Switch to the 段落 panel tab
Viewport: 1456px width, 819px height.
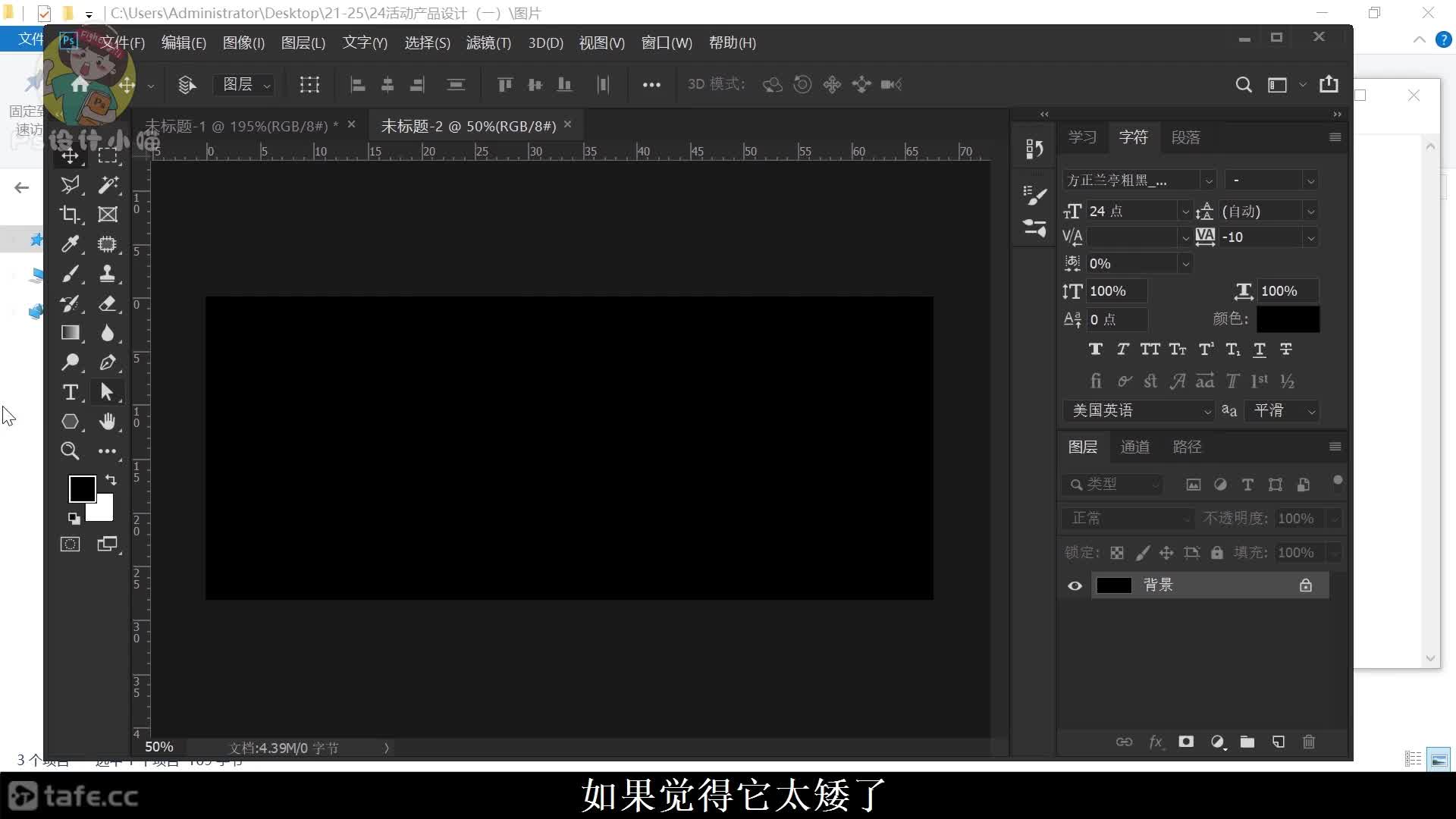tap(1185, 137)
